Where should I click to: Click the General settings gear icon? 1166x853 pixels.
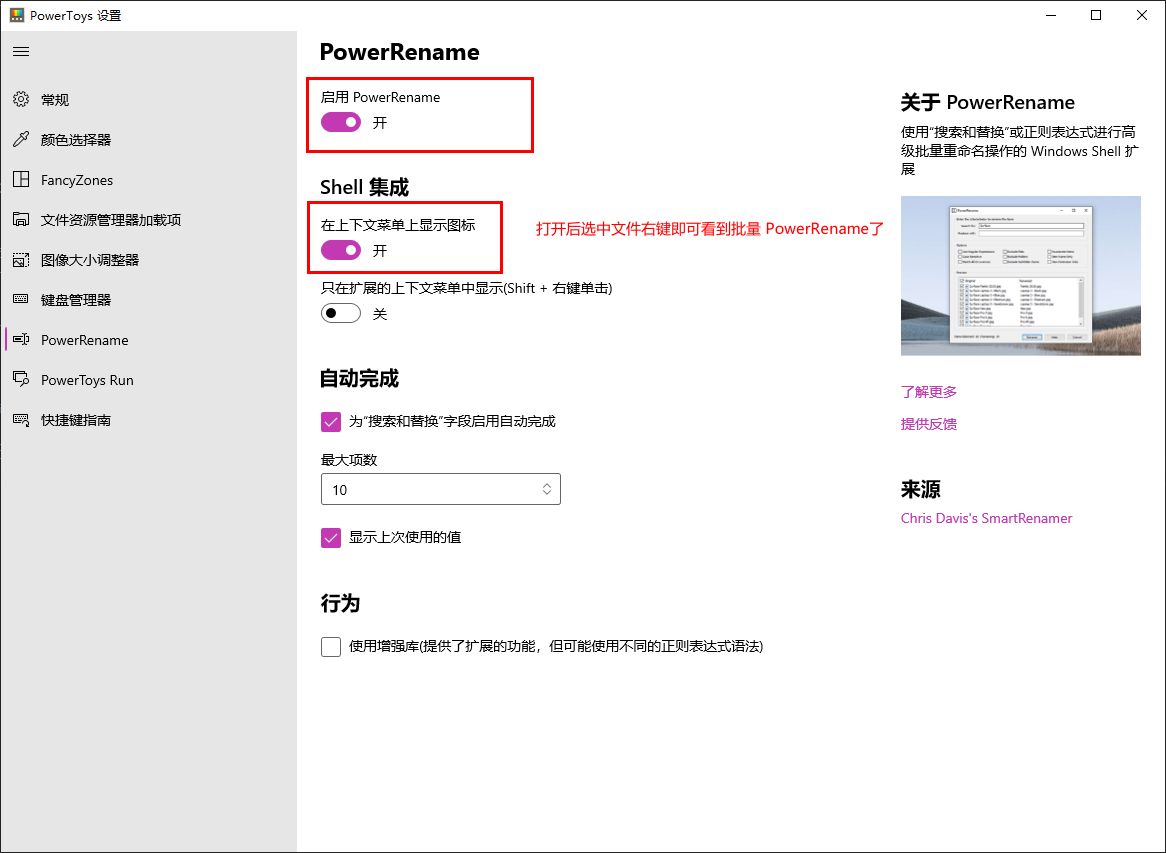coord(21,99)
